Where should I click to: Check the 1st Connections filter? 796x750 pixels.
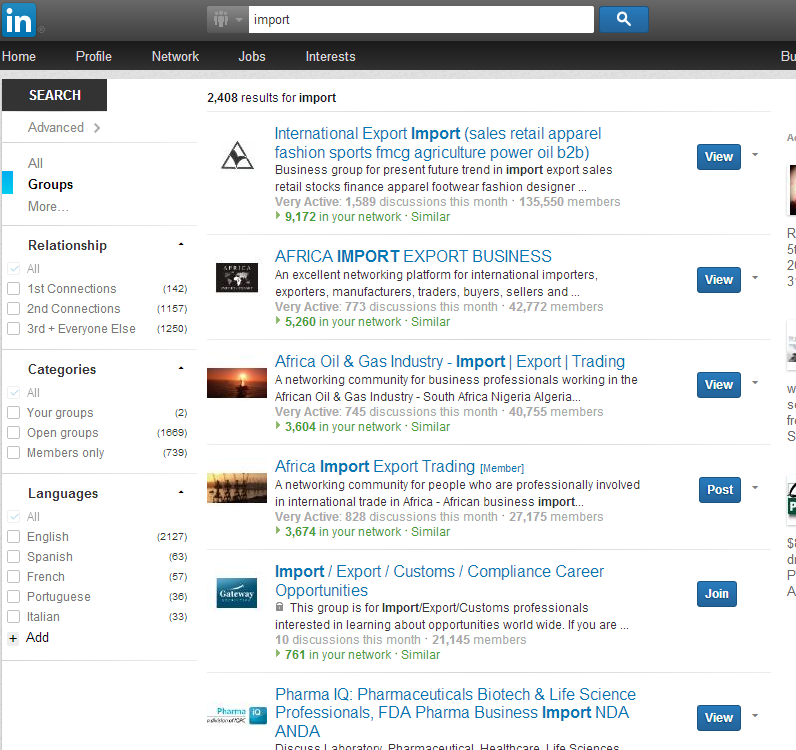point(14,289)
